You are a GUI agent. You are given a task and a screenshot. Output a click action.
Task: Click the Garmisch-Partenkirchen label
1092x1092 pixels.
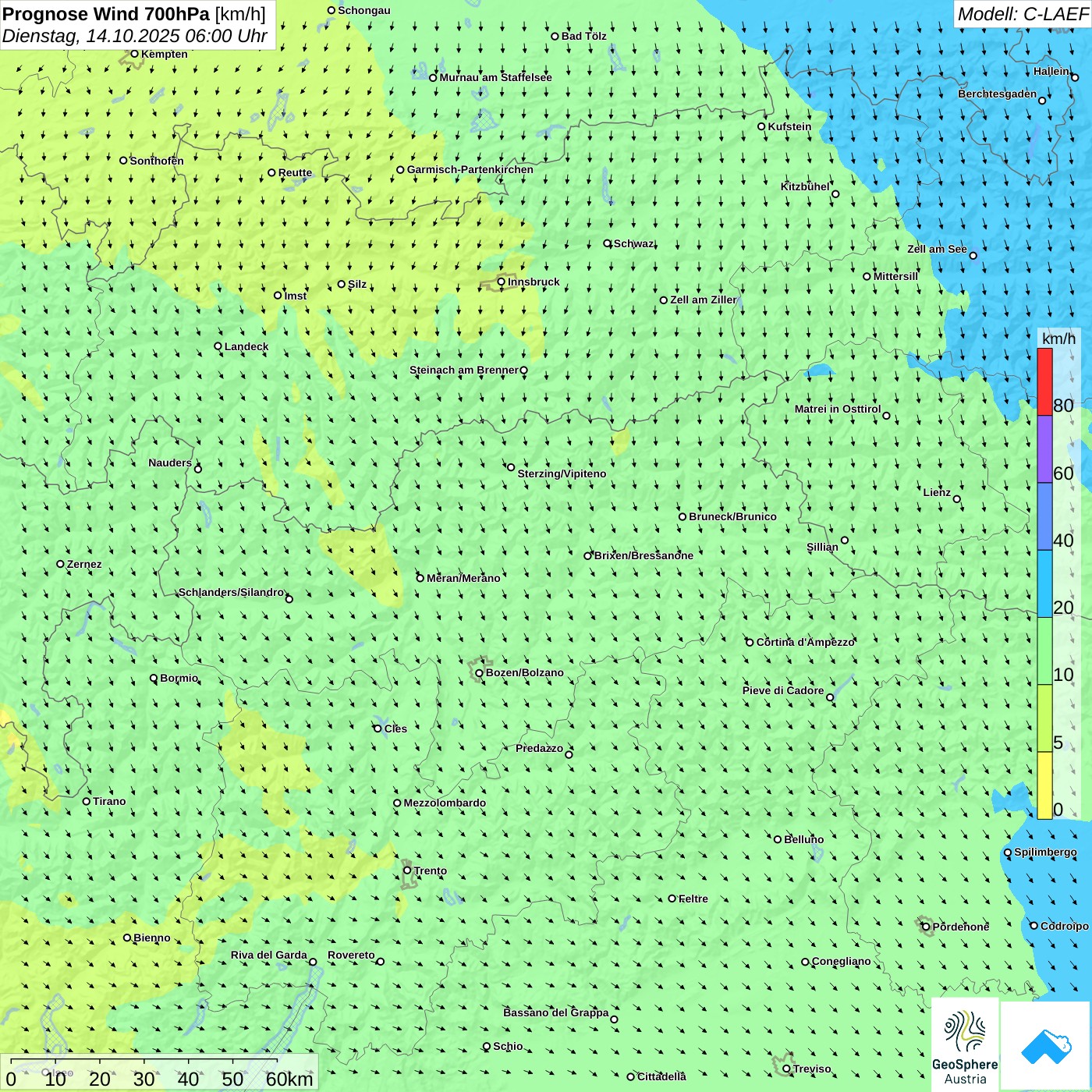pos(470,169)
